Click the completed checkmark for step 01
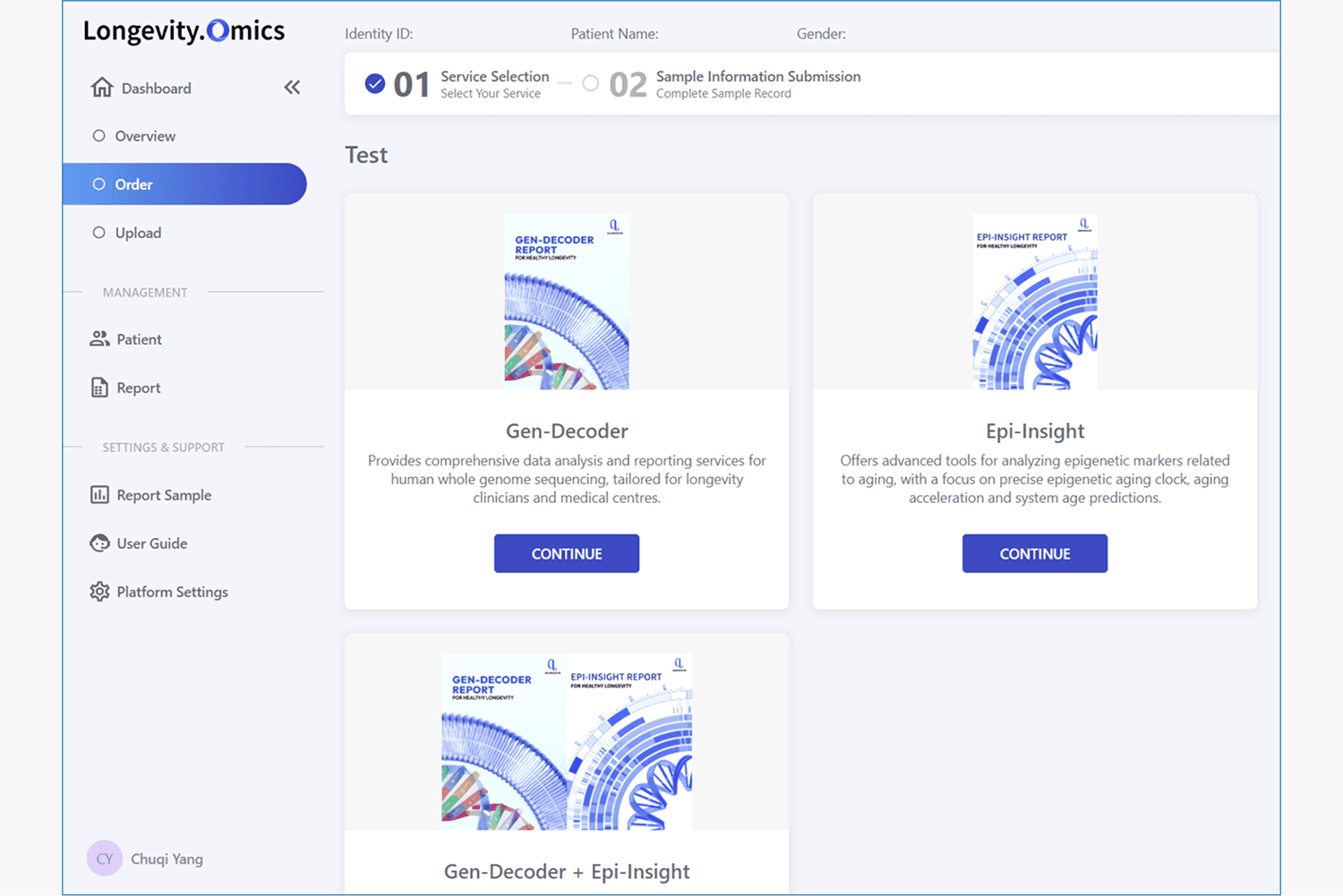 [x=375, y=83]
